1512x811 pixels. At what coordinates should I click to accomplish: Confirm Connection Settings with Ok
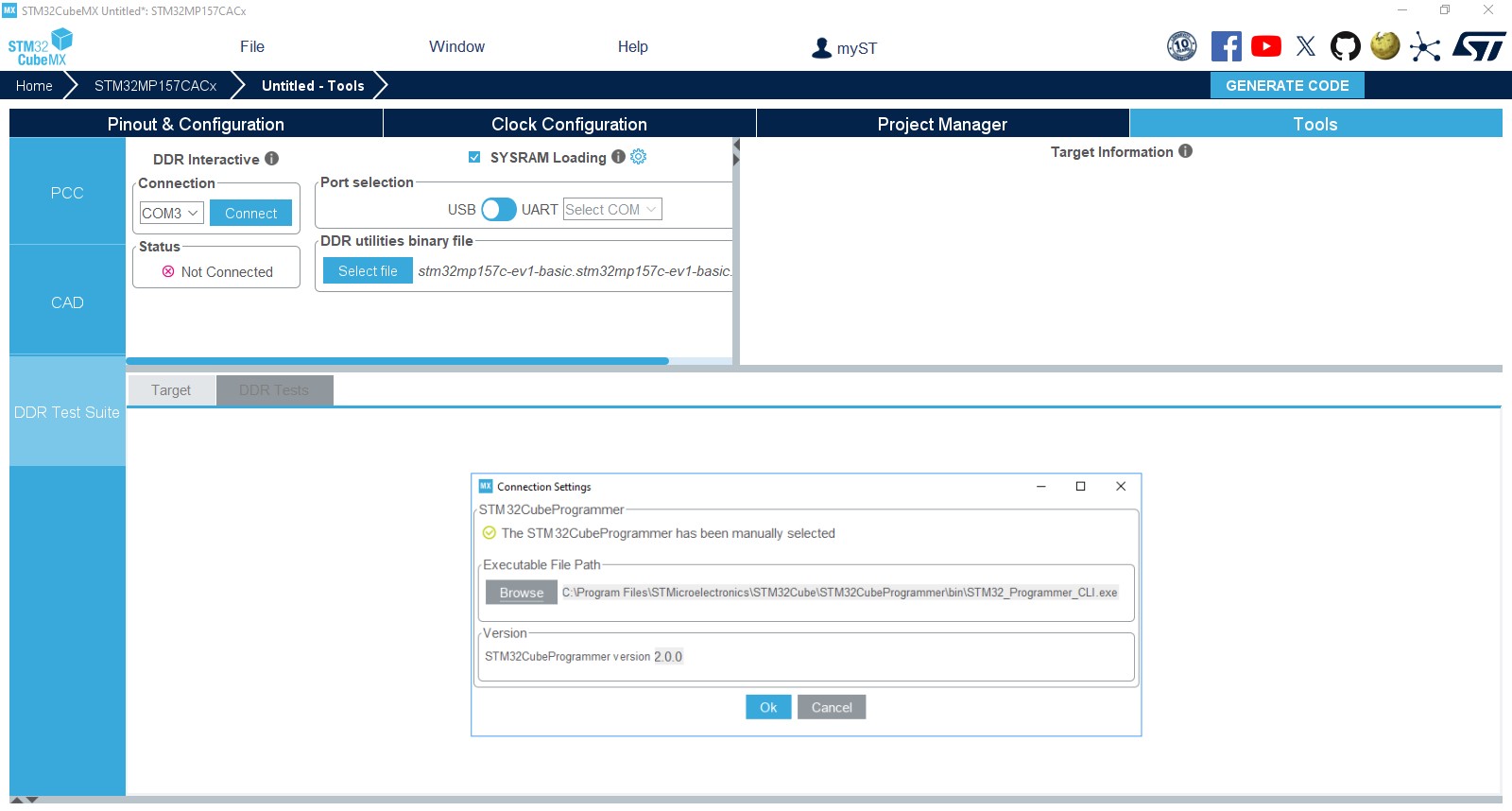tap(768, 707)
